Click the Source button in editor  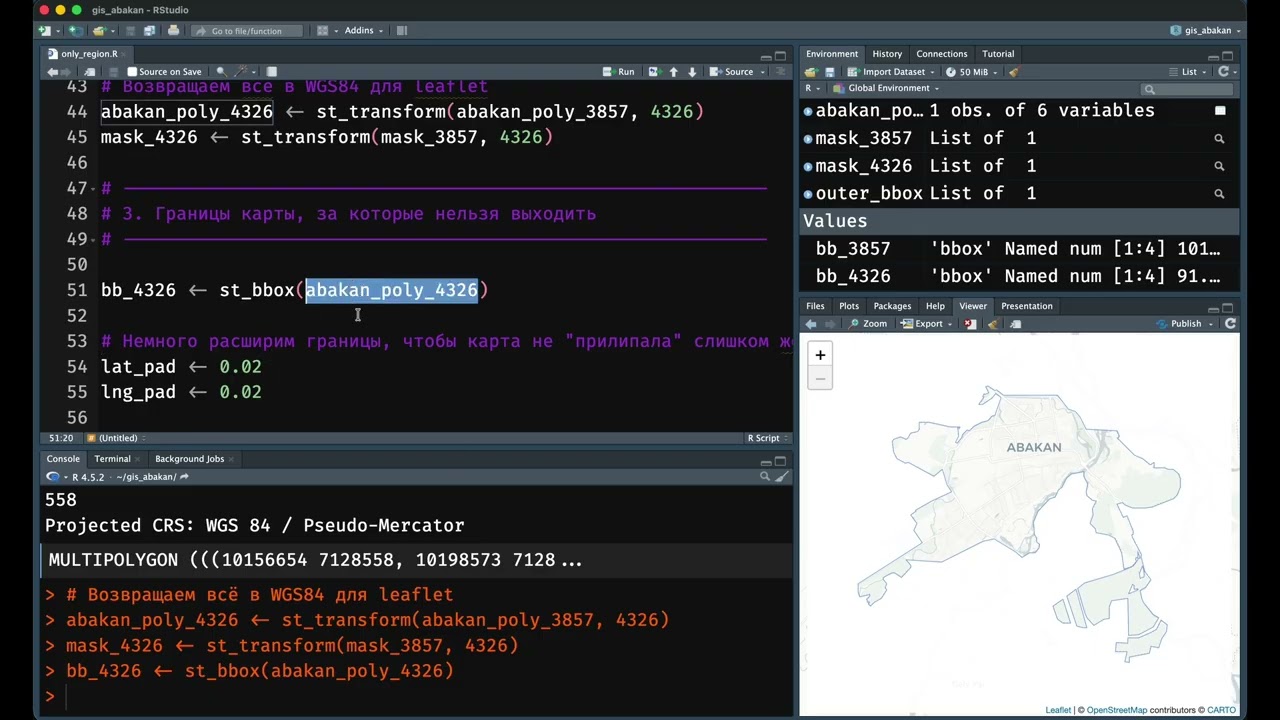click(731, 72)
